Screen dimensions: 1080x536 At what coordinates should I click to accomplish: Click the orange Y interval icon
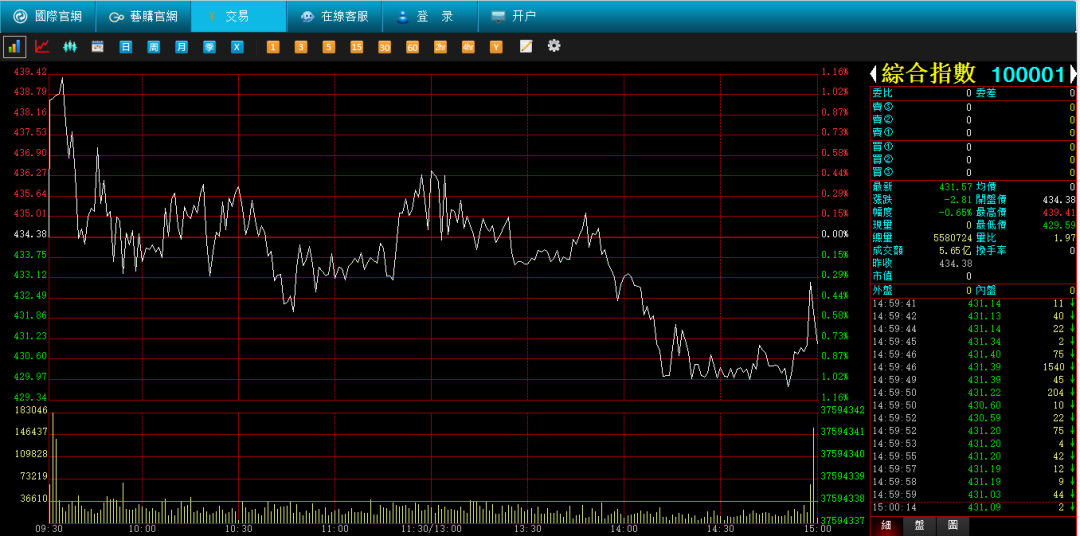(x=496, y=47)
